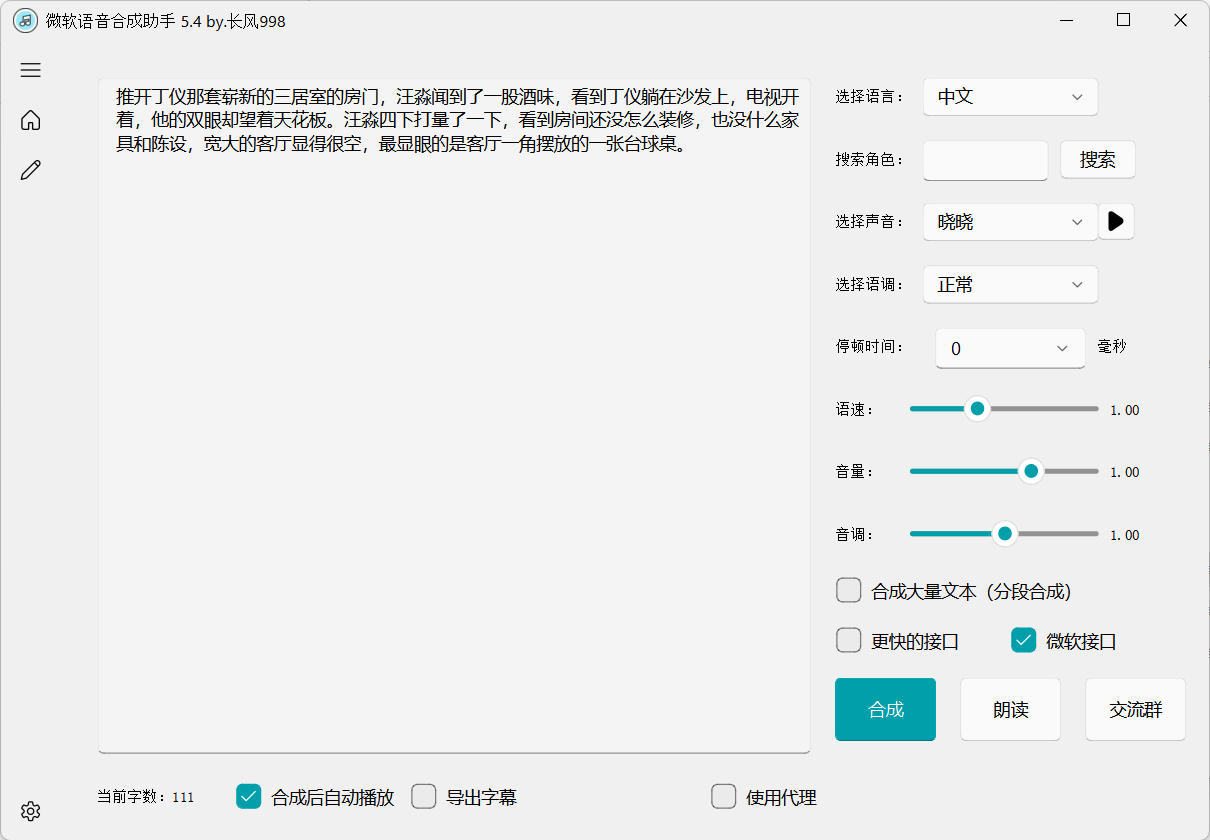Click the 交流群 button
1210x840 pixels.
coord(1136,710)
